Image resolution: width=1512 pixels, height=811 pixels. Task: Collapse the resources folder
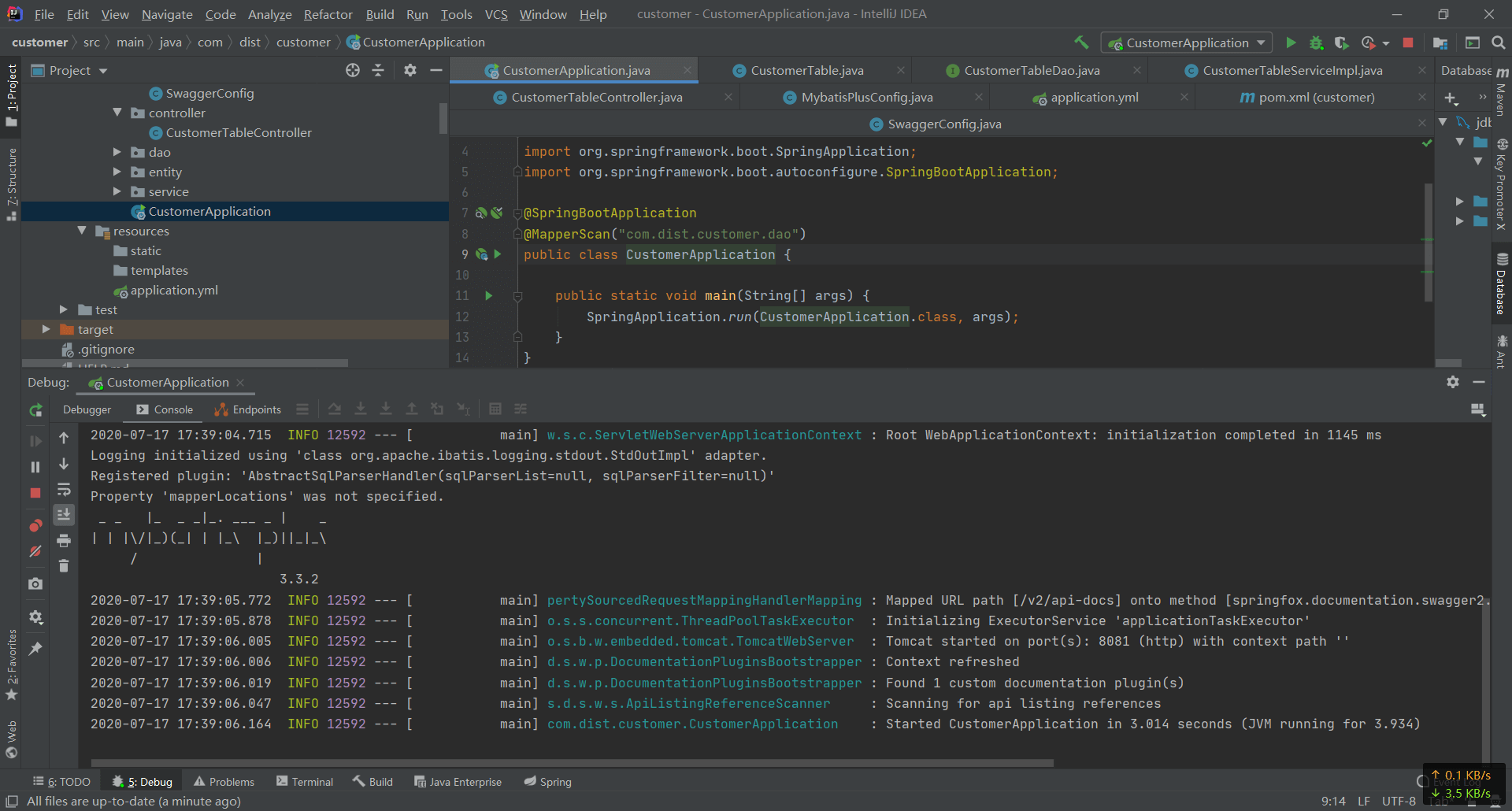[82, 231]
